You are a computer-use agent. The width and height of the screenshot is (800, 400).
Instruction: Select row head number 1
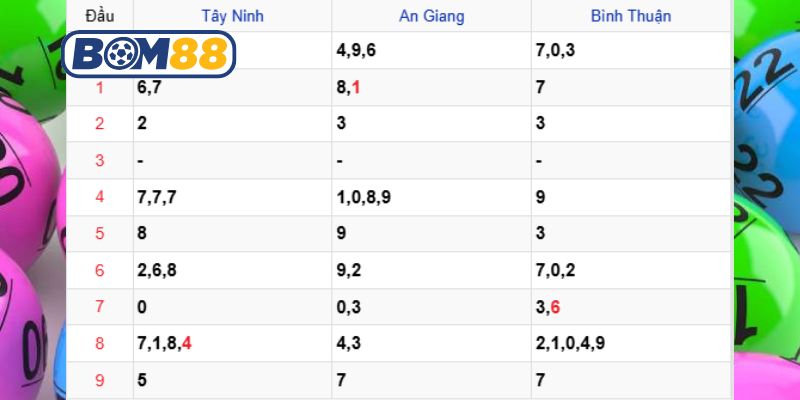tap(99, 88)
